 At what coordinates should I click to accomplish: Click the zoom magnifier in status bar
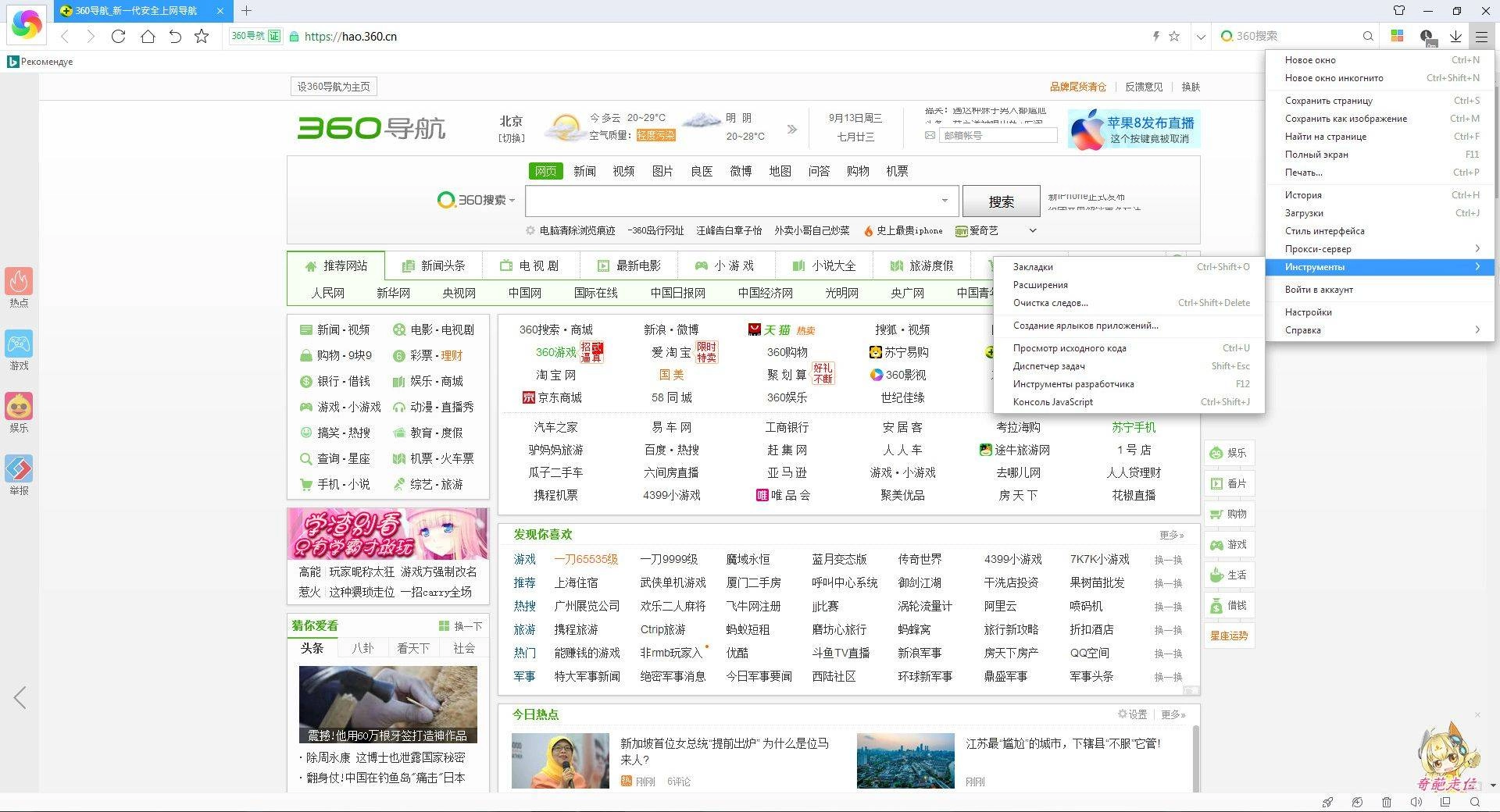click(x=1475, y=802)
